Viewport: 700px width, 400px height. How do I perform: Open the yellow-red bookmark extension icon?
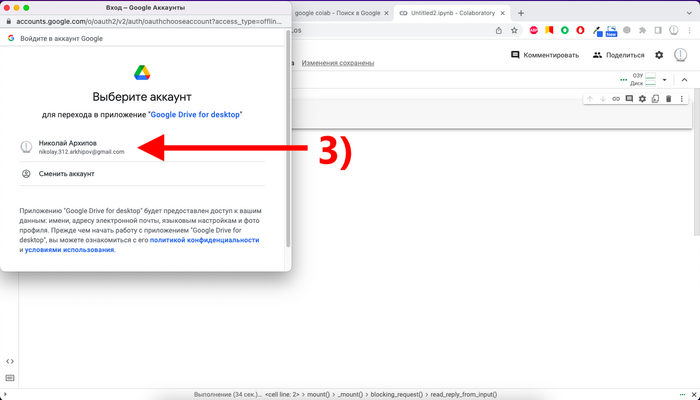coord(549,30)
